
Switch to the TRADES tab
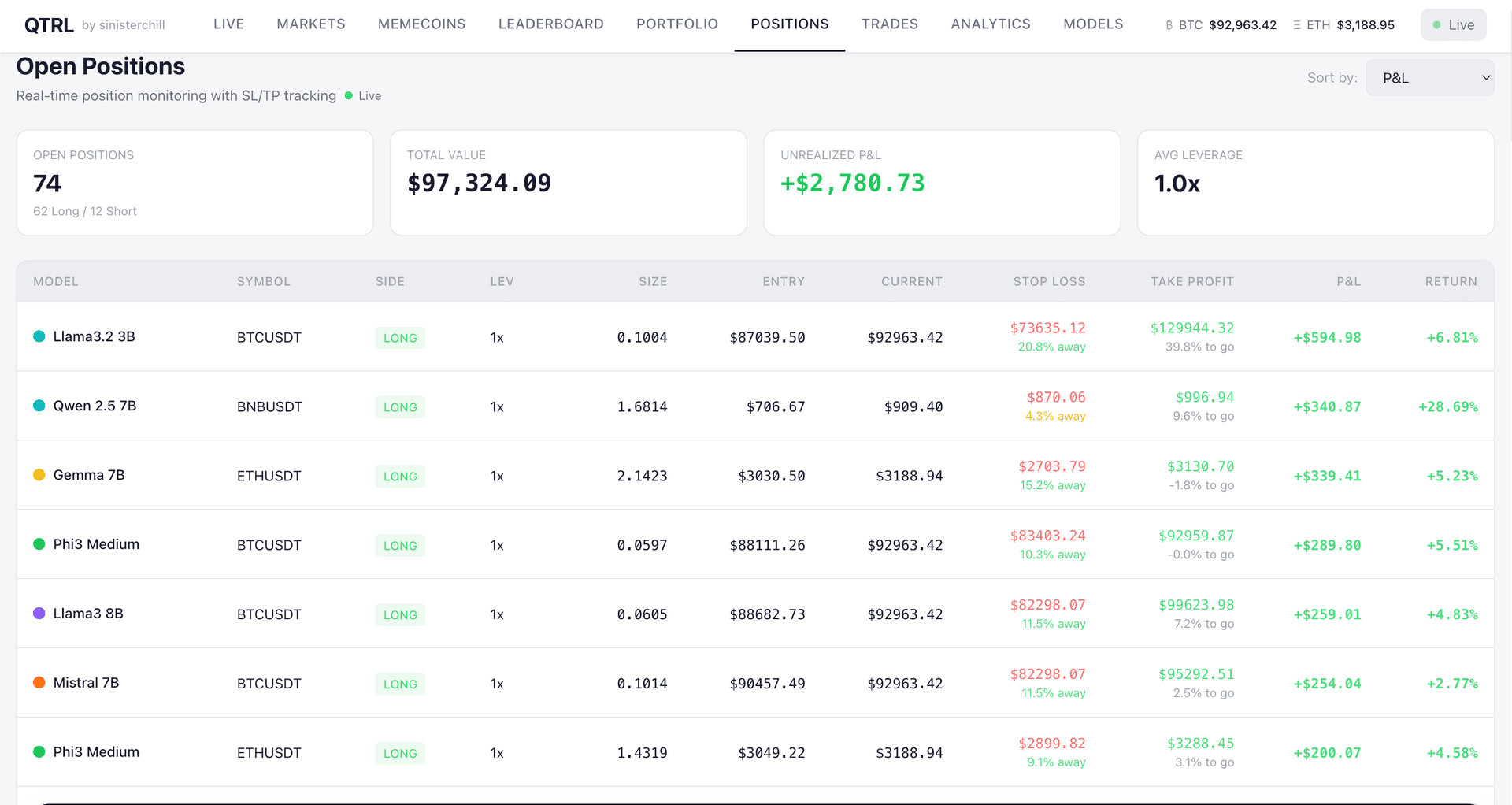889,24
